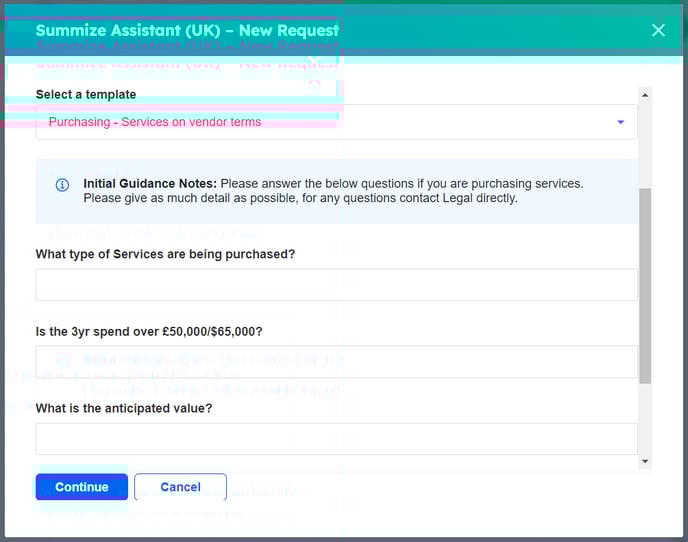
Task: Close the Summize Assistant dialog
Action: [x=658, y=30]
